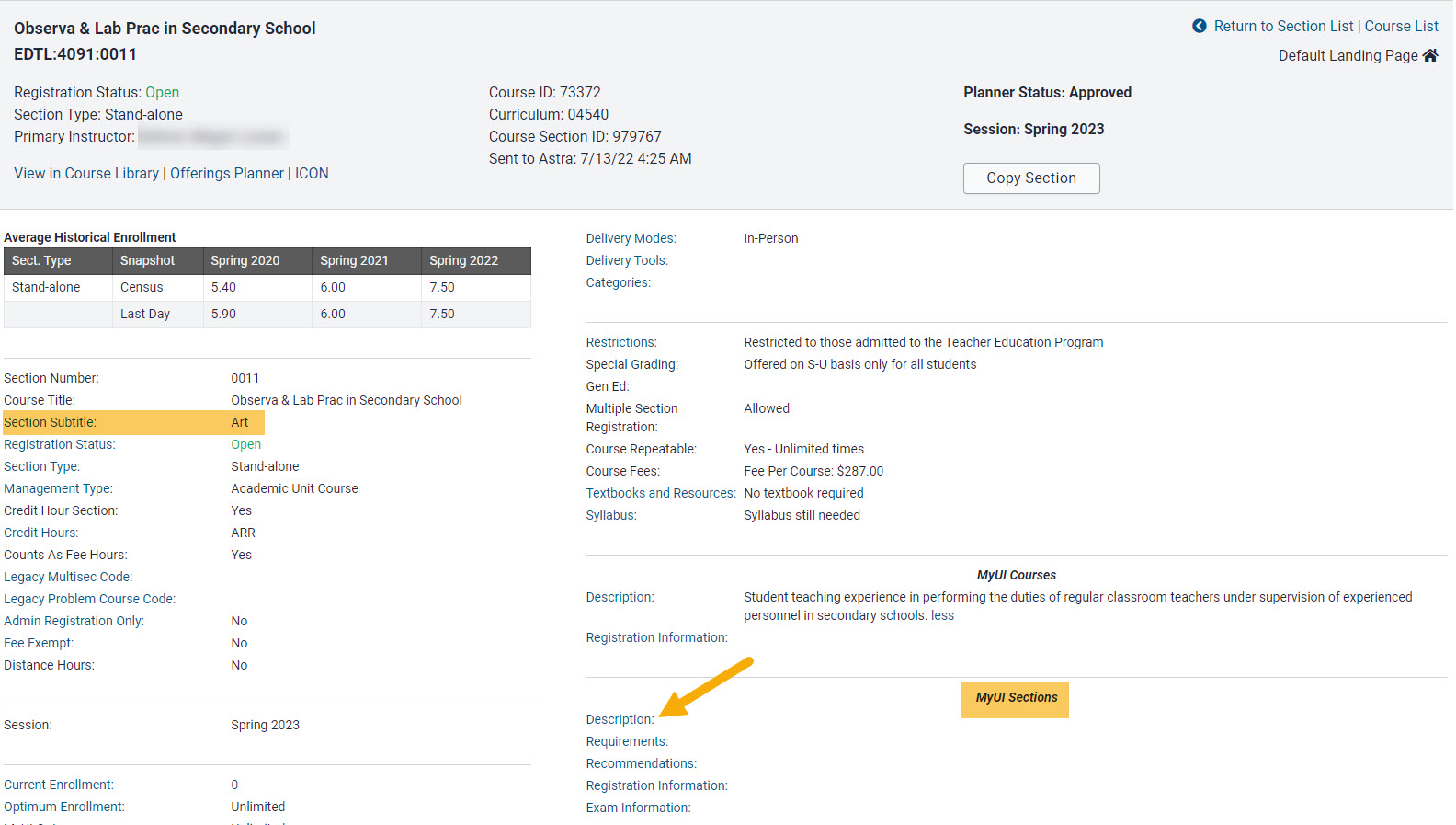Open View in Course Library link

coord(86,173)
